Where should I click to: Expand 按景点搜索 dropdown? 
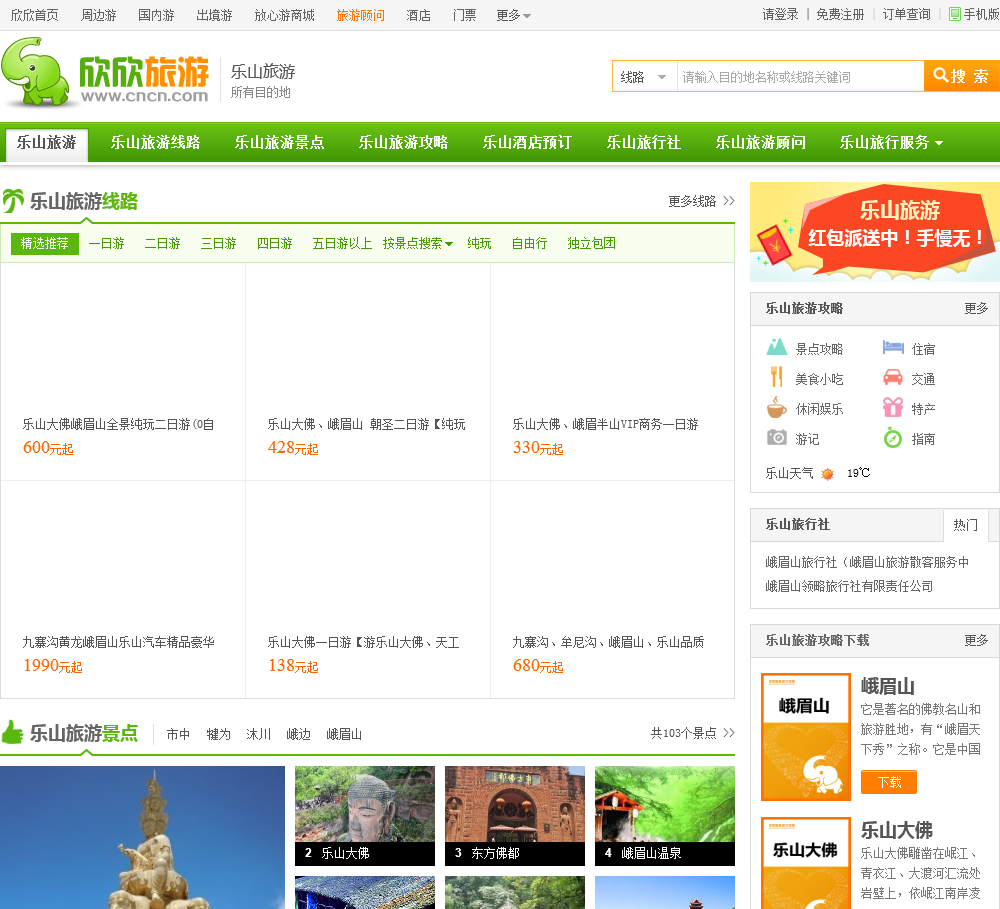click(418, 244)
